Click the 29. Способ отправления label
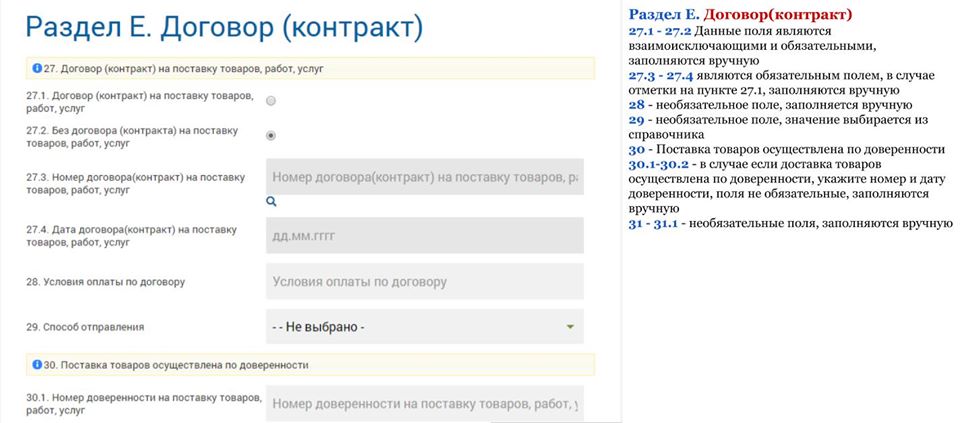 (x=85, y=327)
